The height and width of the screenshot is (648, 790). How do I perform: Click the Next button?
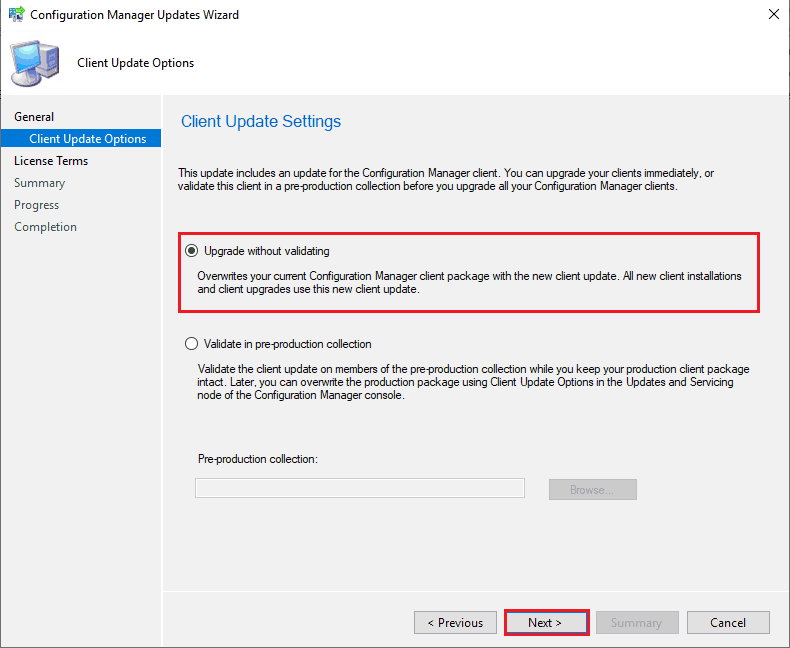coord(547,623)
